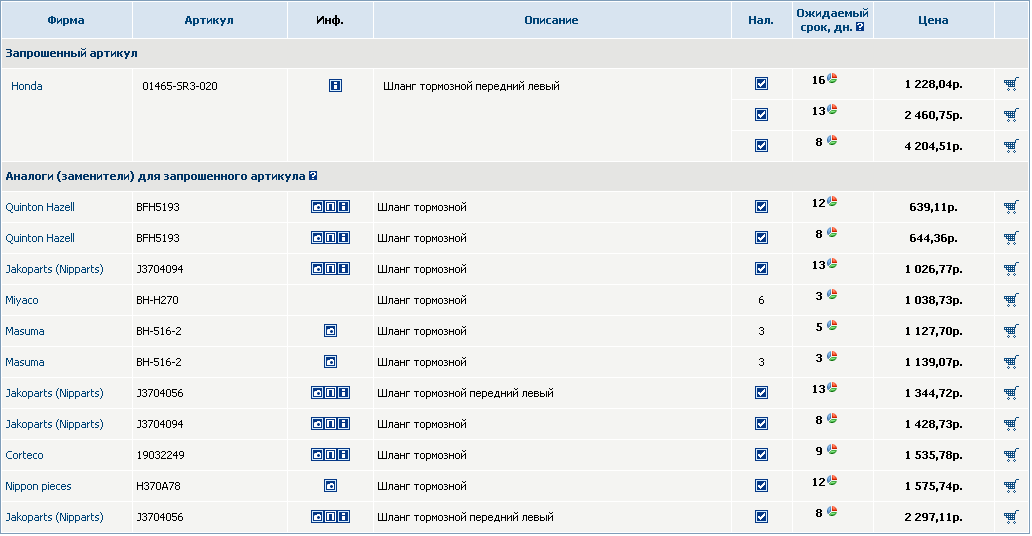Open help icon next to 'Ожидаемый срок, дн.'
Image resolution: width=1032 pixels, height=536 pixels.
(860, 28)
